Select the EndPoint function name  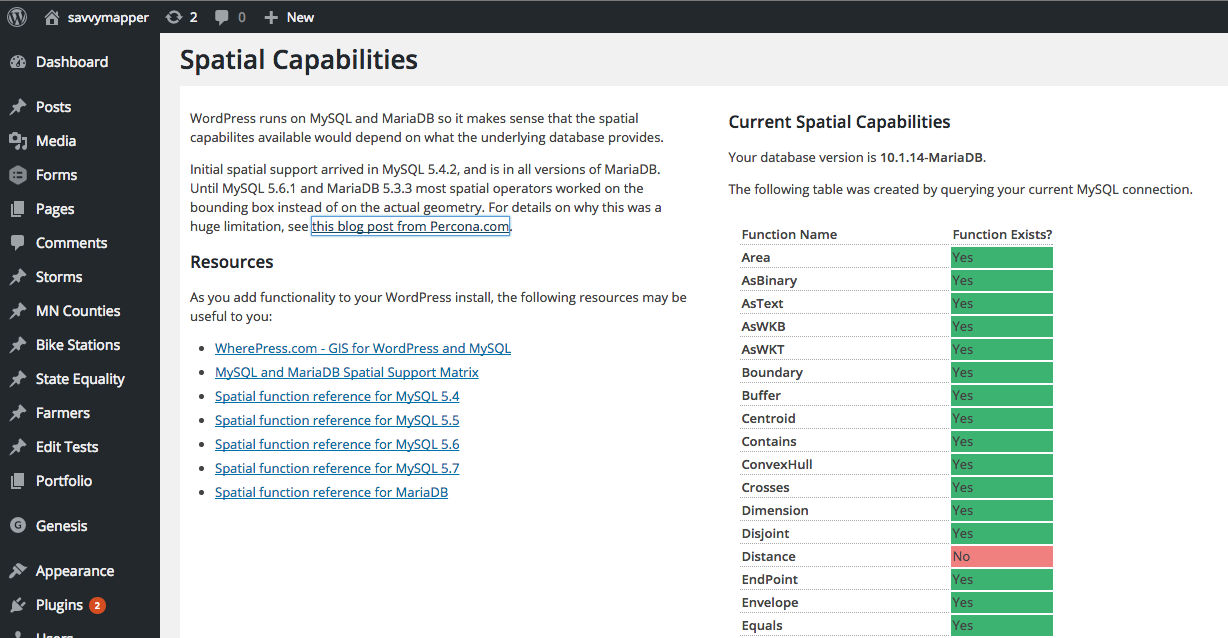(769, 579)
